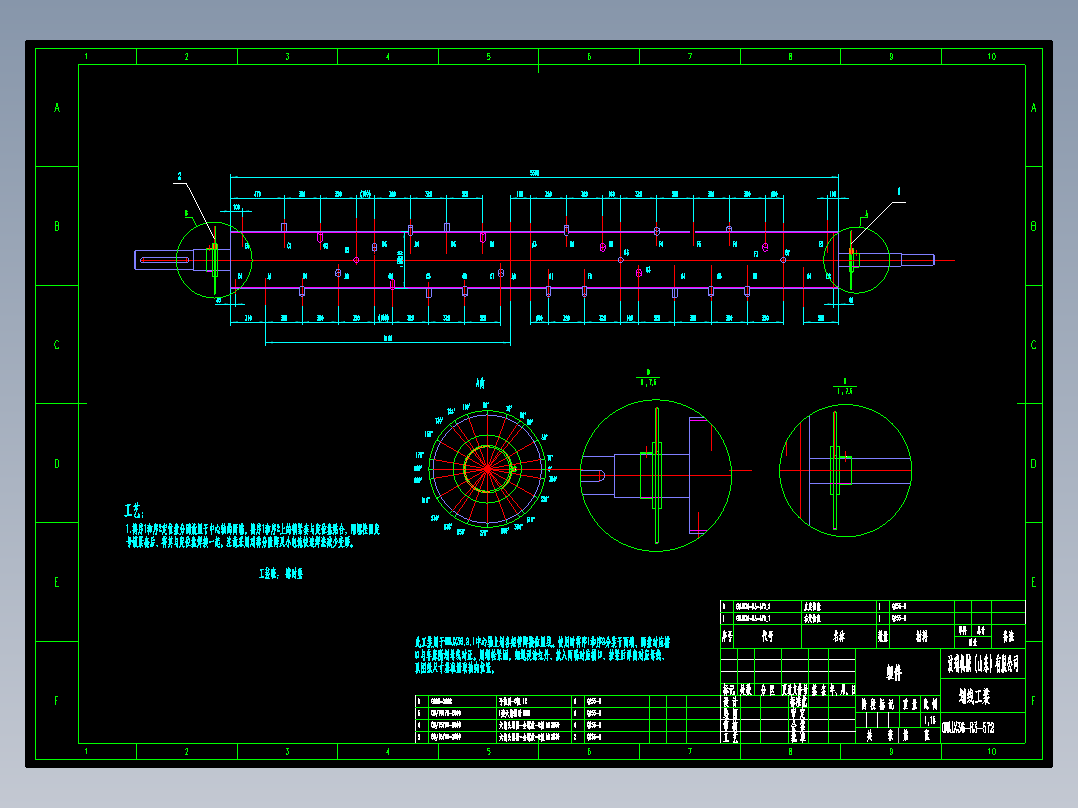This screenshot has width=1078, height=808.
Task: Click the 代号 header cell in the parts list
Action: point(768,637)
